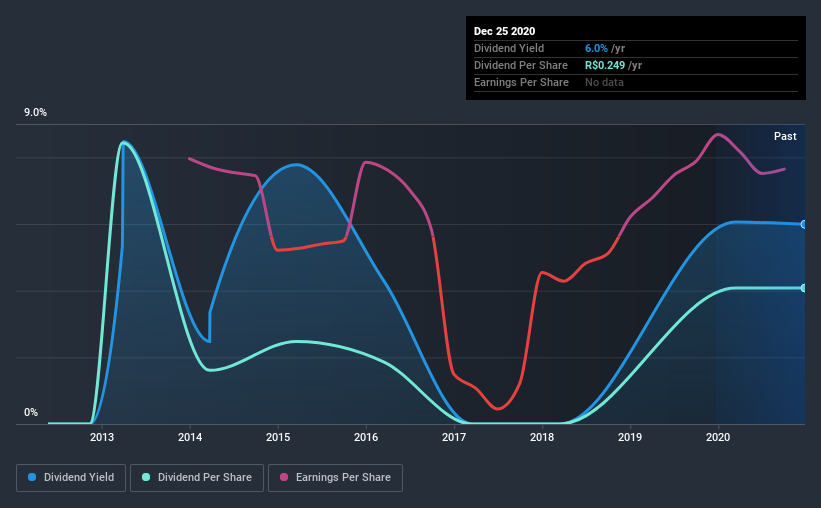Viewport: 821px width, 508px height.
Task: Click the tooltip 'Dividend Per Share' row label
Action: (520, 65)
